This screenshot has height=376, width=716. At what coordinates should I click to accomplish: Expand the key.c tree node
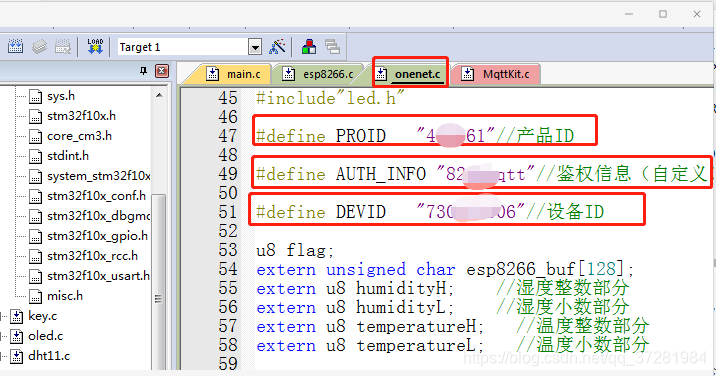tap(2, 316)
